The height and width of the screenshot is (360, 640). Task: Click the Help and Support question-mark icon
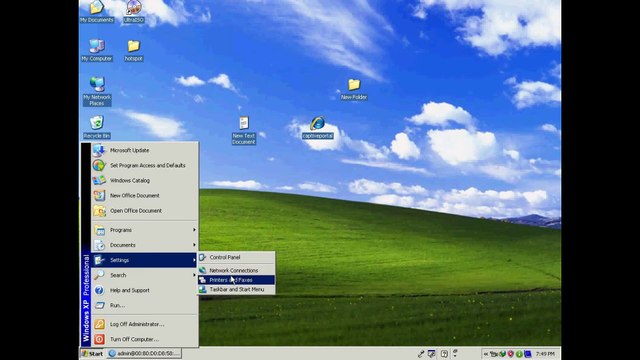[x=99, y=290]
